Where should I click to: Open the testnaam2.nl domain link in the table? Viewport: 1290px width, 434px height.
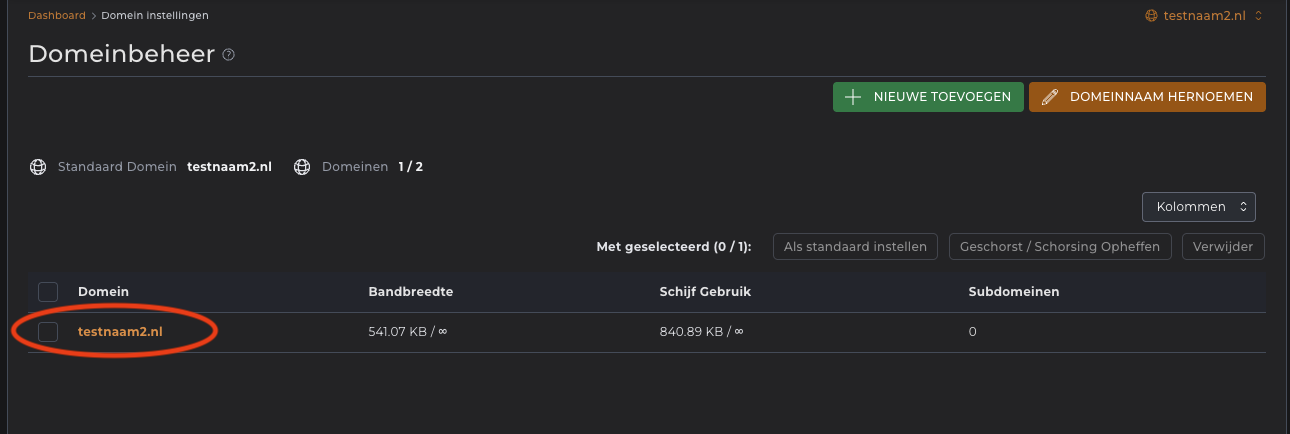coord(120,332)
